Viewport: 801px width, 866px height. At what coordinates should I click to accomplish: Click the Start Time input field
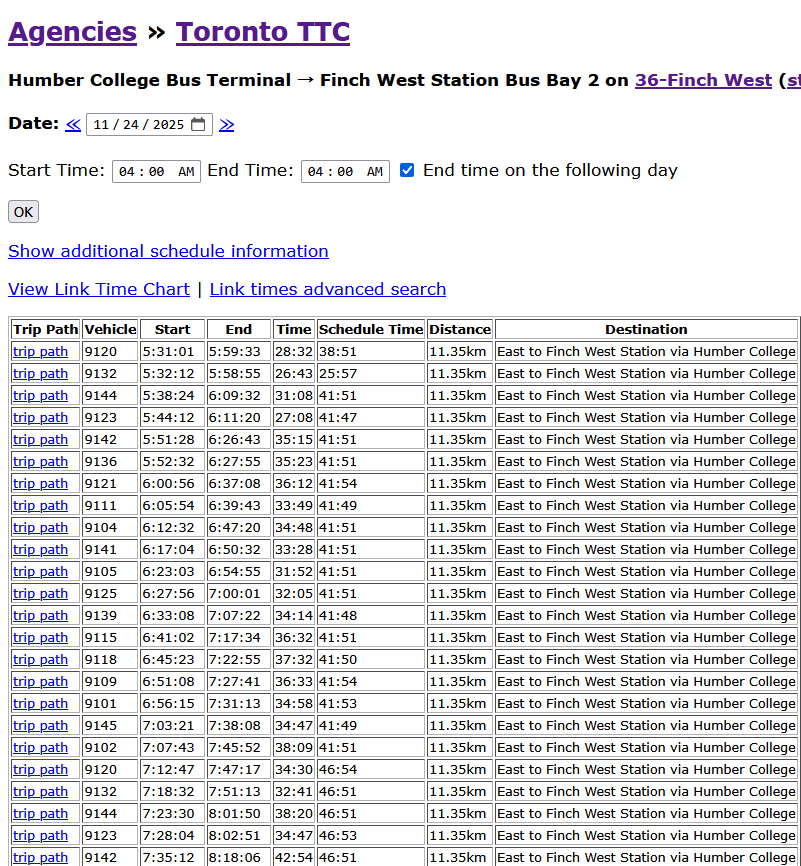(x=156, y=171)
